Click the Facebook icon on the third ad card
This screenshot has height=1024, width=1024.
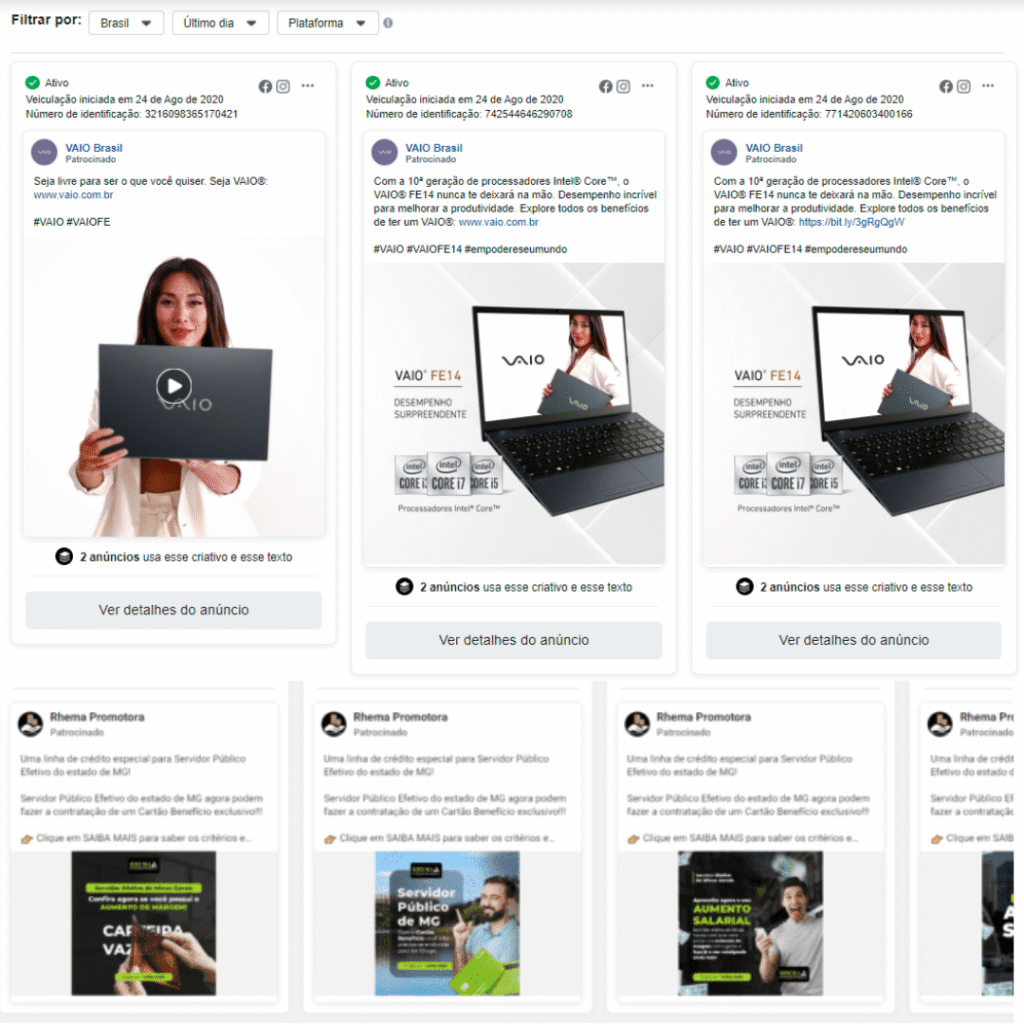pyautogui.click(x=946, y=87)
